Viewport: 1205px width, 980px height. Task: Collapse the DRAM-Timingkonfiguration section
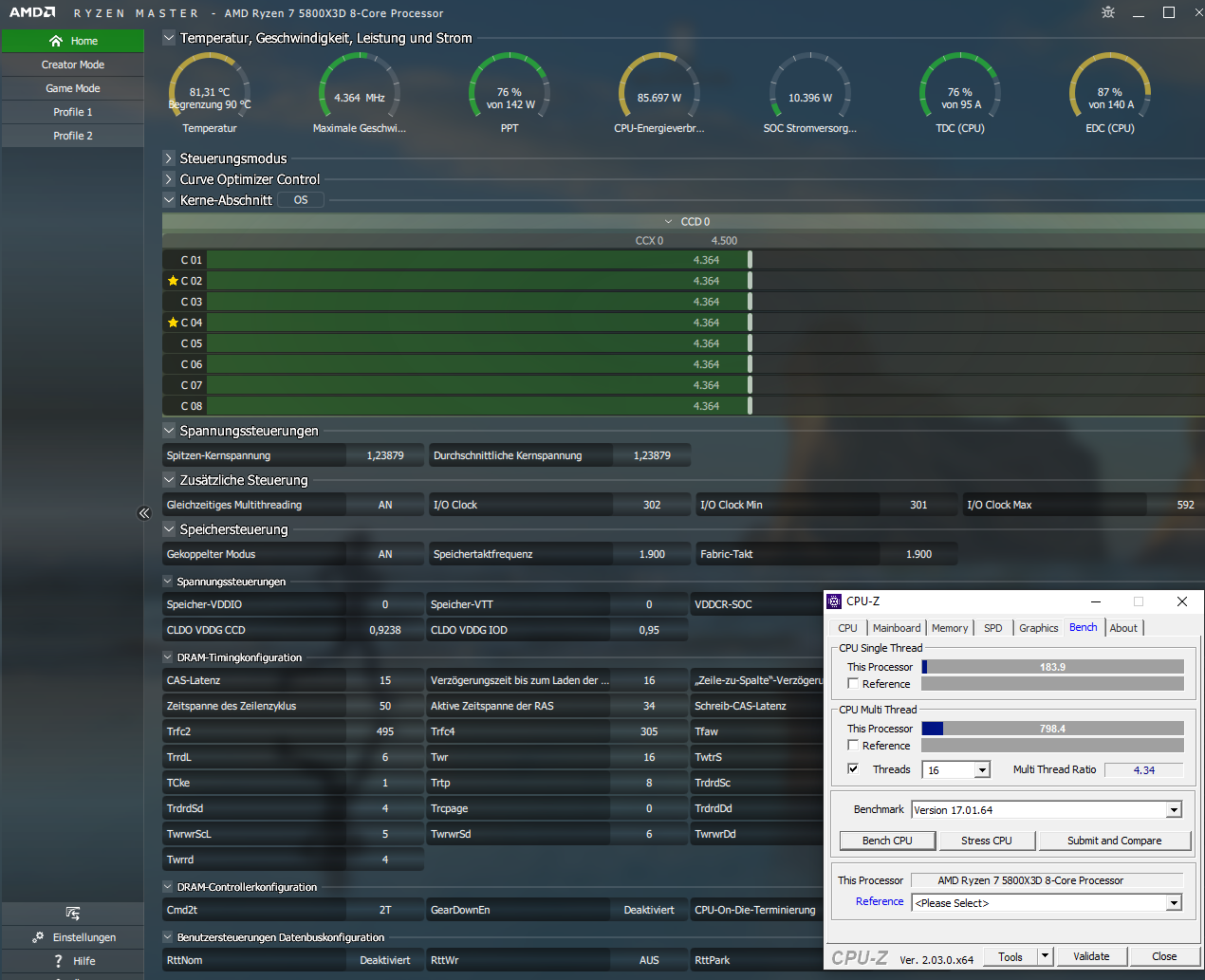[168, 657]
